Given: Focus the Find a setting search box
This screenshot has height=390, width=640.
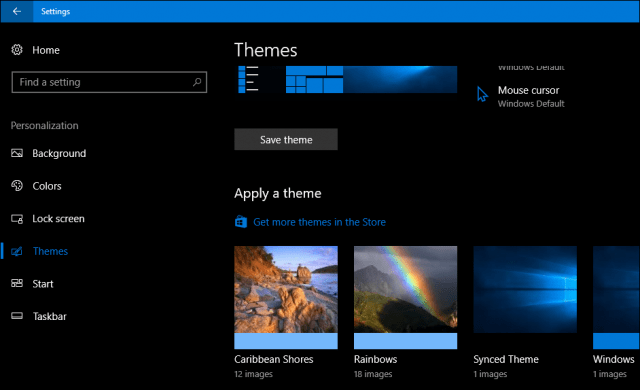Looking at the screenshot, I should click(x=109, y=82).
